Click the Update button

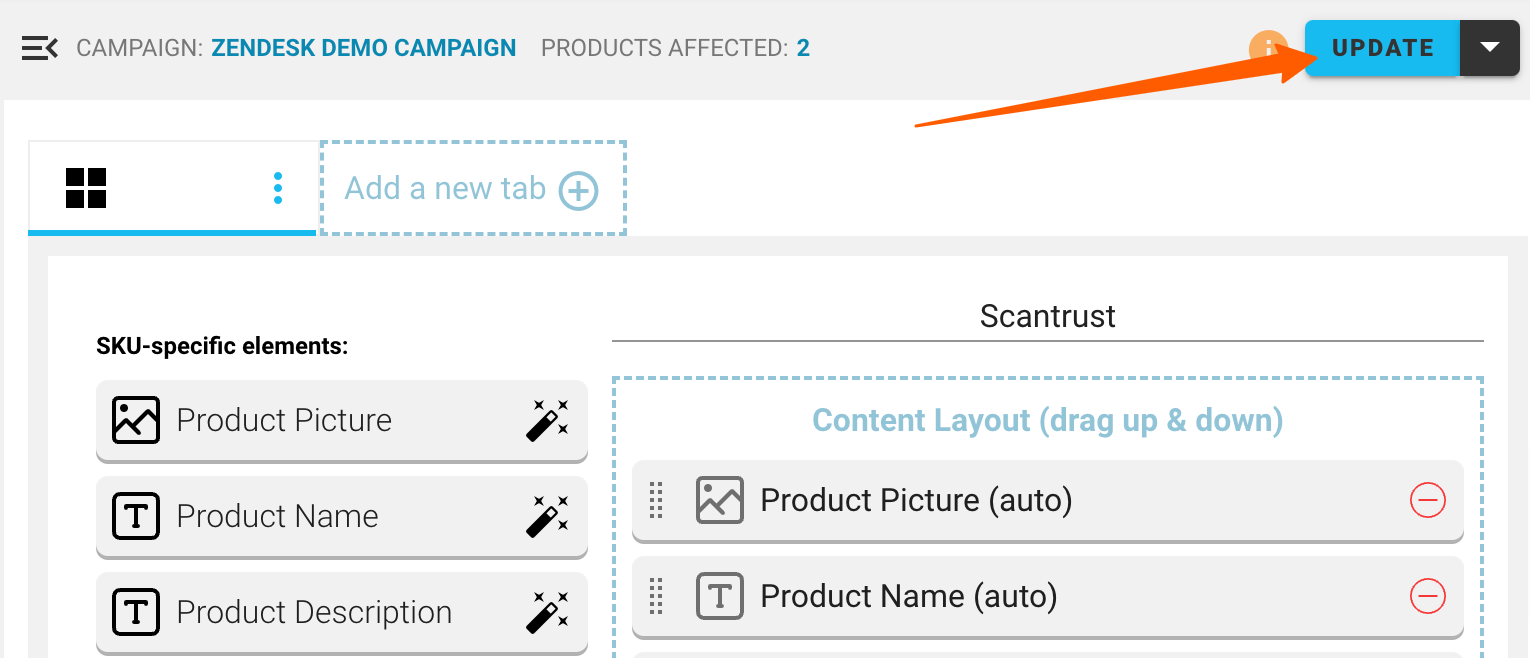tap(1383, 48)
